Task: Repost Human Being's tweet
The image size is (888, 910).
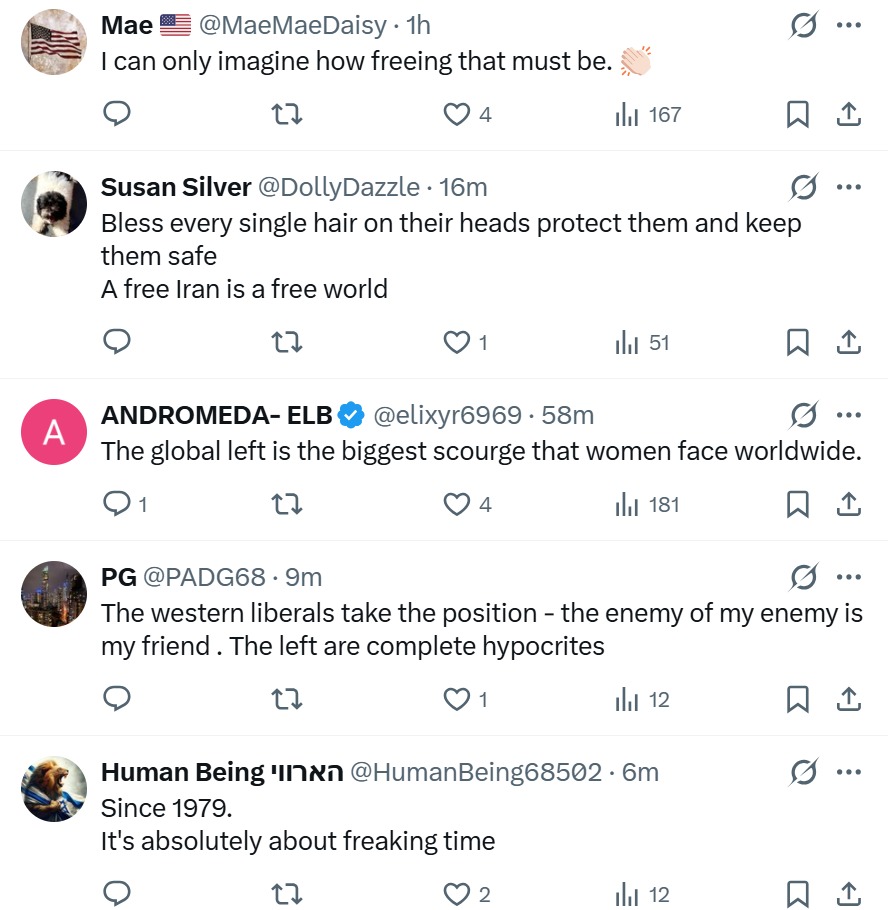Action: coord(287,895)
